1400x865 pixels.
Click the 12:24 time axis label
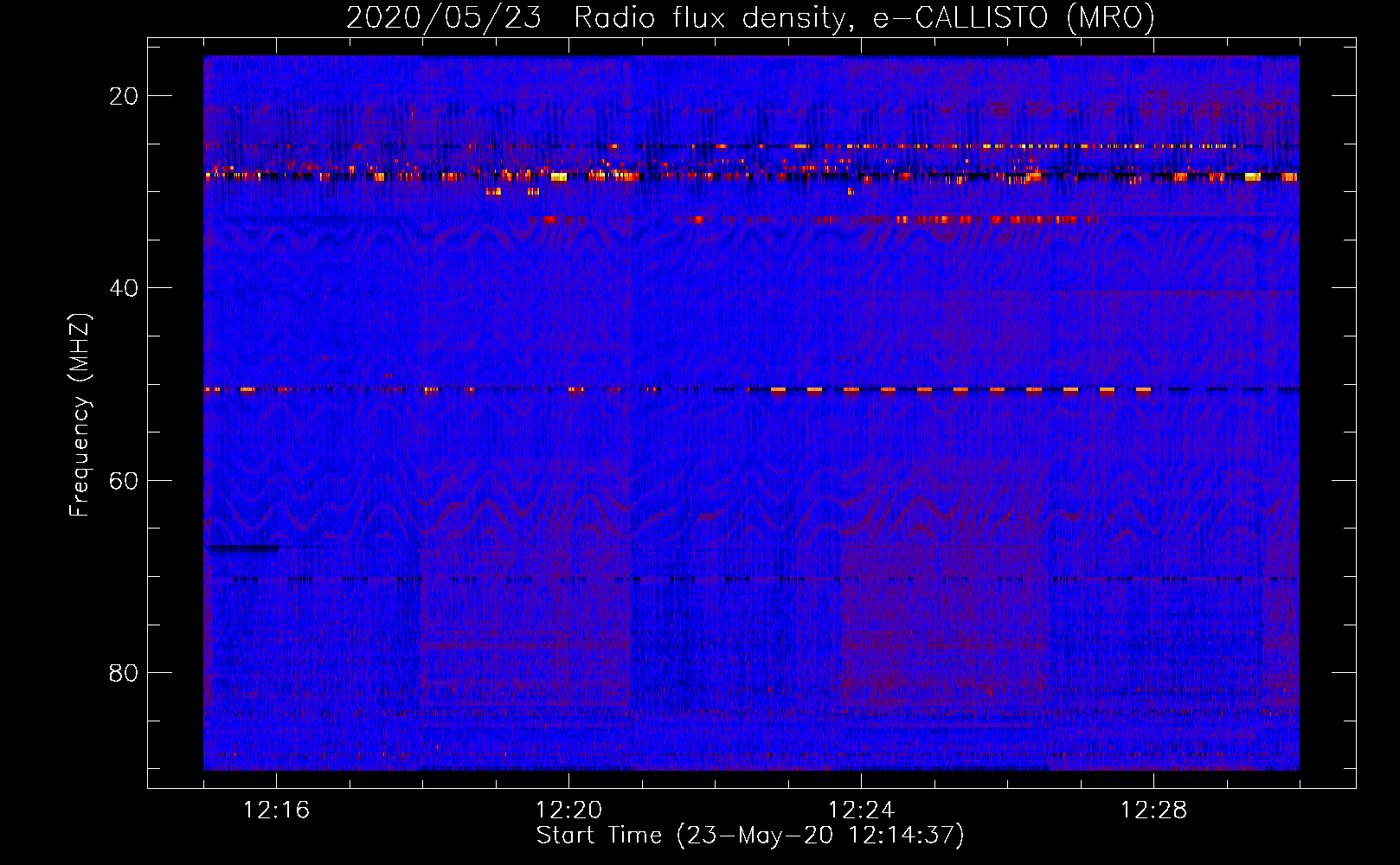point(861,811)
